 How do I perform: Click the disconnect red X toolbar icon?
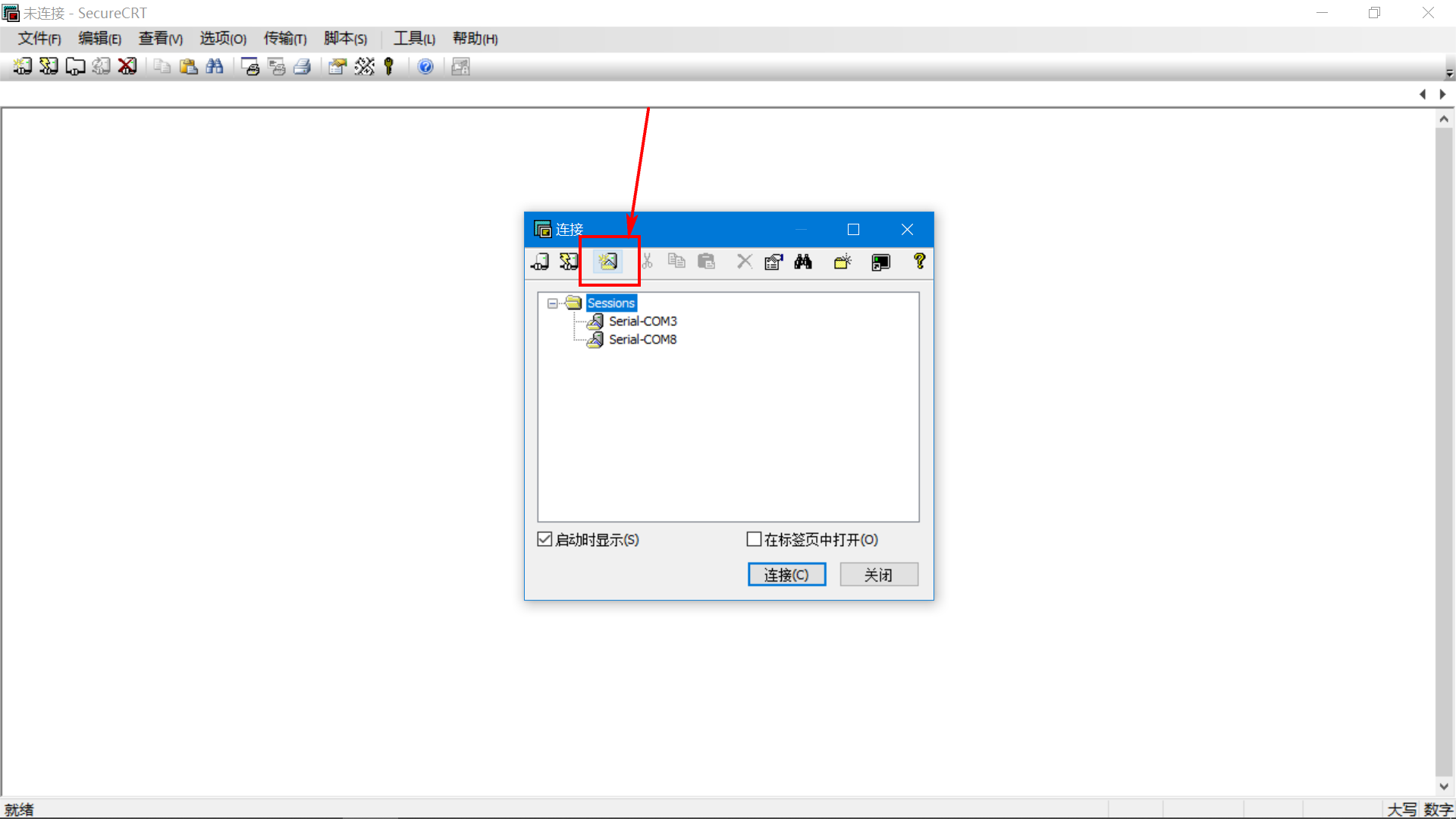[127, 67]
